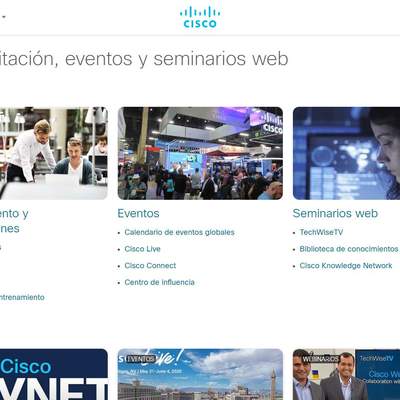Open the TechWiseTV link
Viewport: 400px width, 400px height.
[321, 232]
